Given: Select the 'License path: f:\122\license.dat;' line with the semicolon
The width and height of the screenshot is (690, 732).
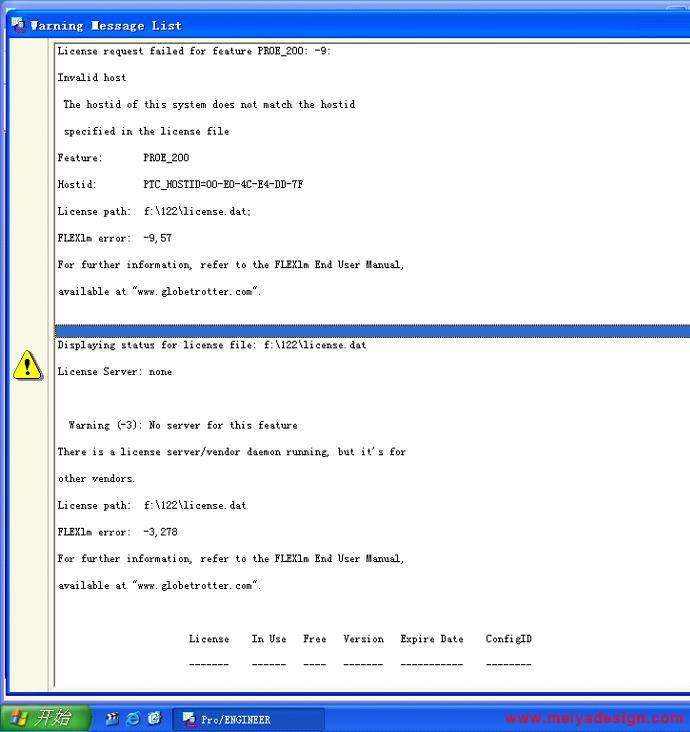Looking at the screenshot, I should [x=154, y=211].
